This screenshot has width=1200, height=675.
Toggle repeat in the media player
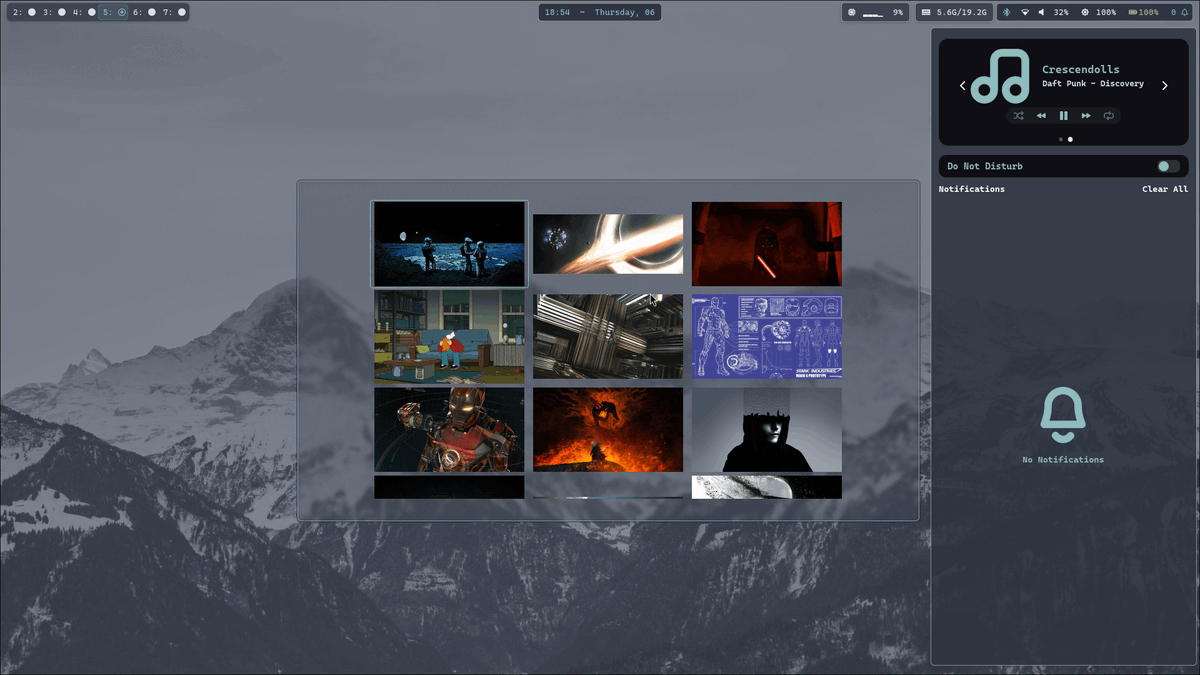click(x=1109, y=116)
